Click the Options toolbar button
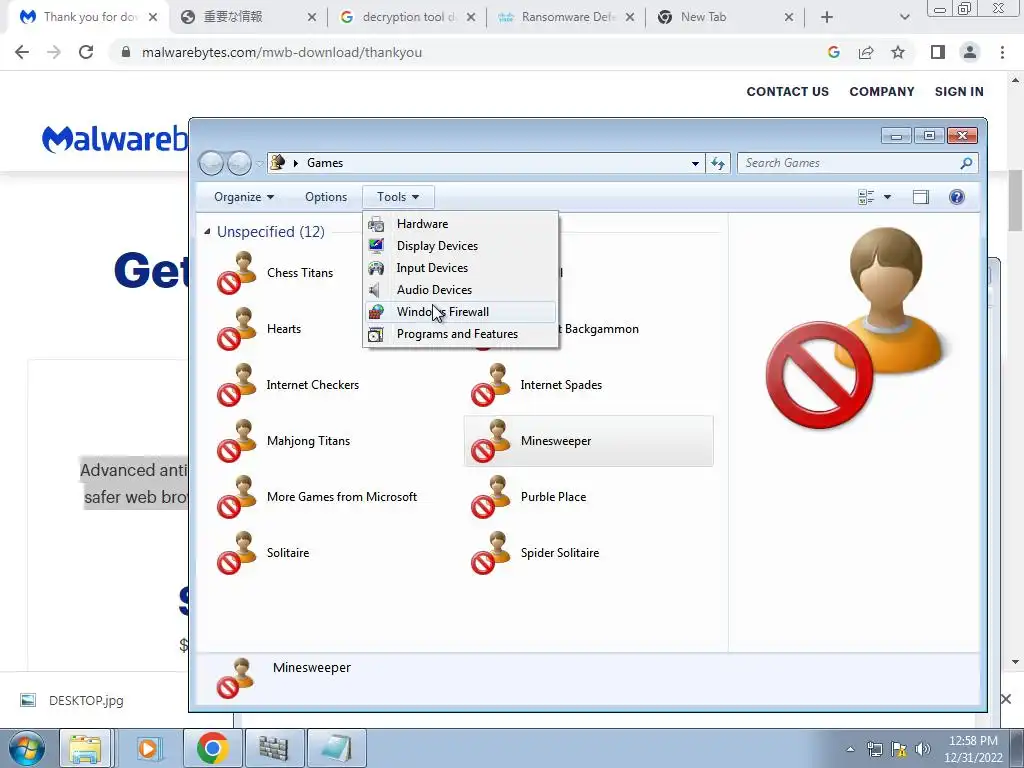Screen dimensions: 1024x768 tap(326, 197)
